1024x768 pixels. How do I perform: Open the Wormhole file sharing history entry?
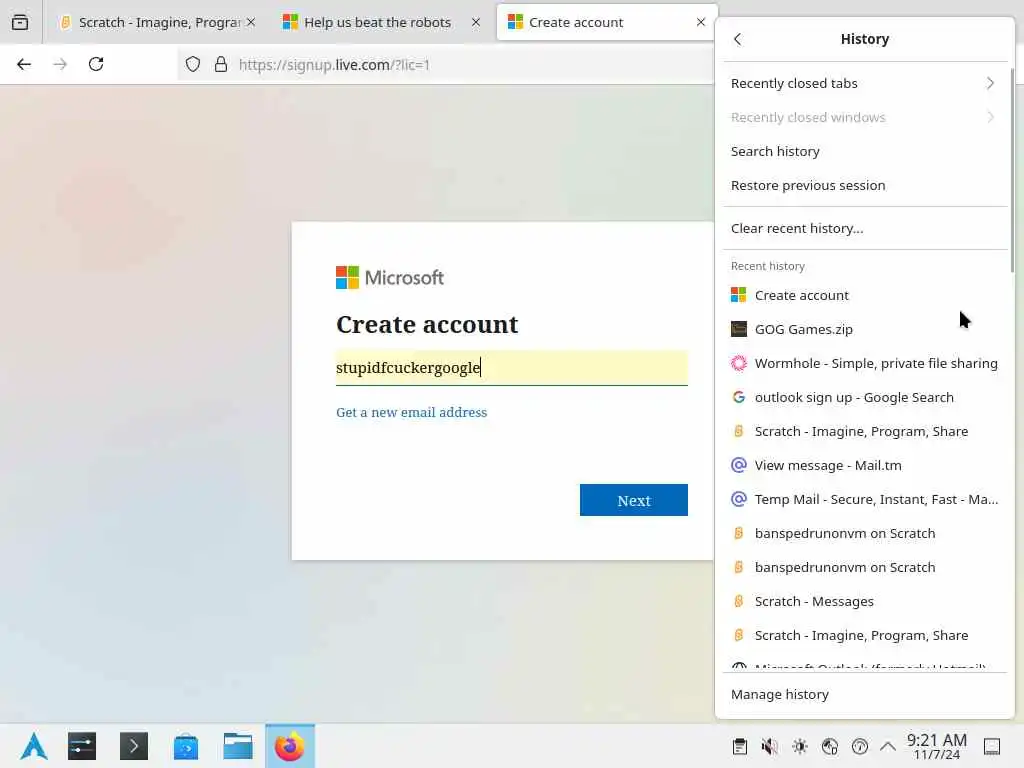pyautogui.click(x=864, y=363)
